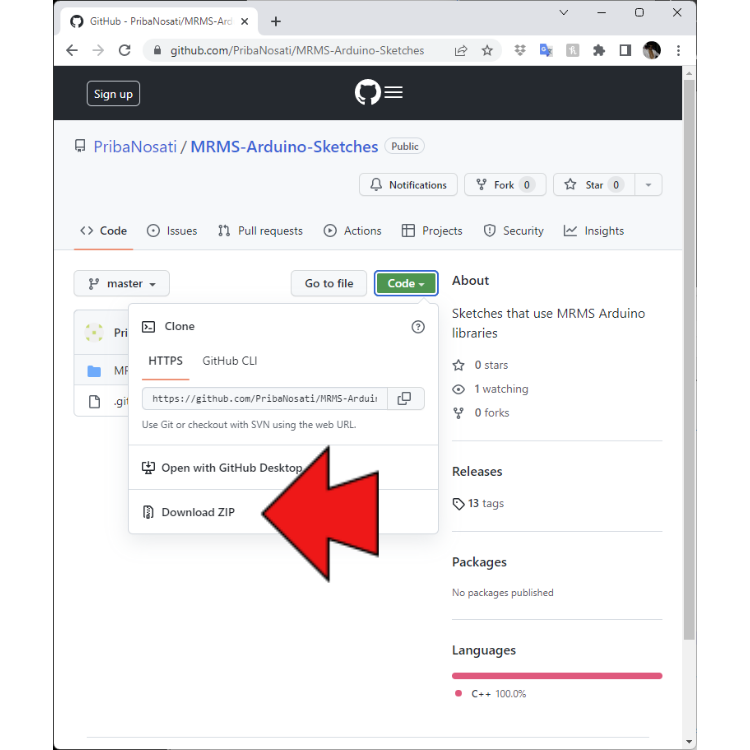This screenshot has width=750, height=750.
Task: Select Download ZIP option
Action: click(x=198, y=512)
